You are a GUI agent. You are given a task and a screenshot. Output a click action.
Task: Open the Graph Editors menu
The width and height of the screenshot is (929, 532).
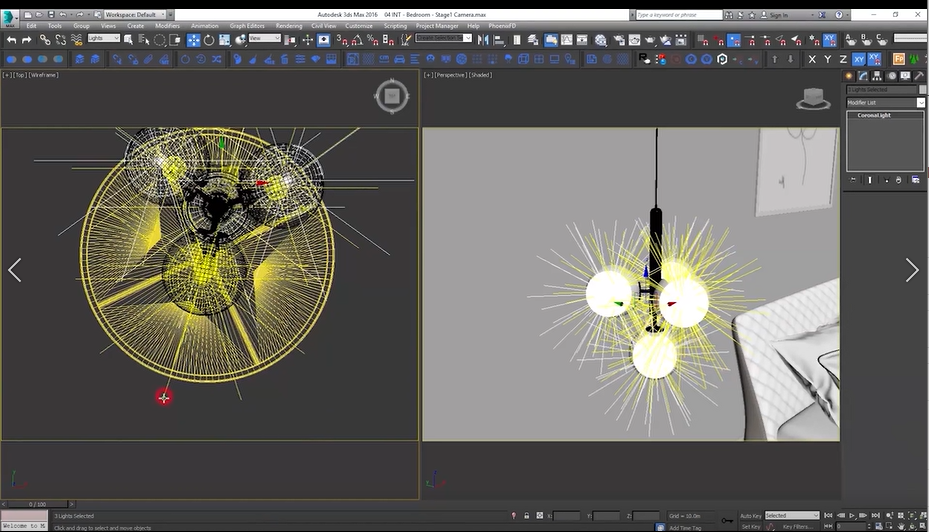247,26
